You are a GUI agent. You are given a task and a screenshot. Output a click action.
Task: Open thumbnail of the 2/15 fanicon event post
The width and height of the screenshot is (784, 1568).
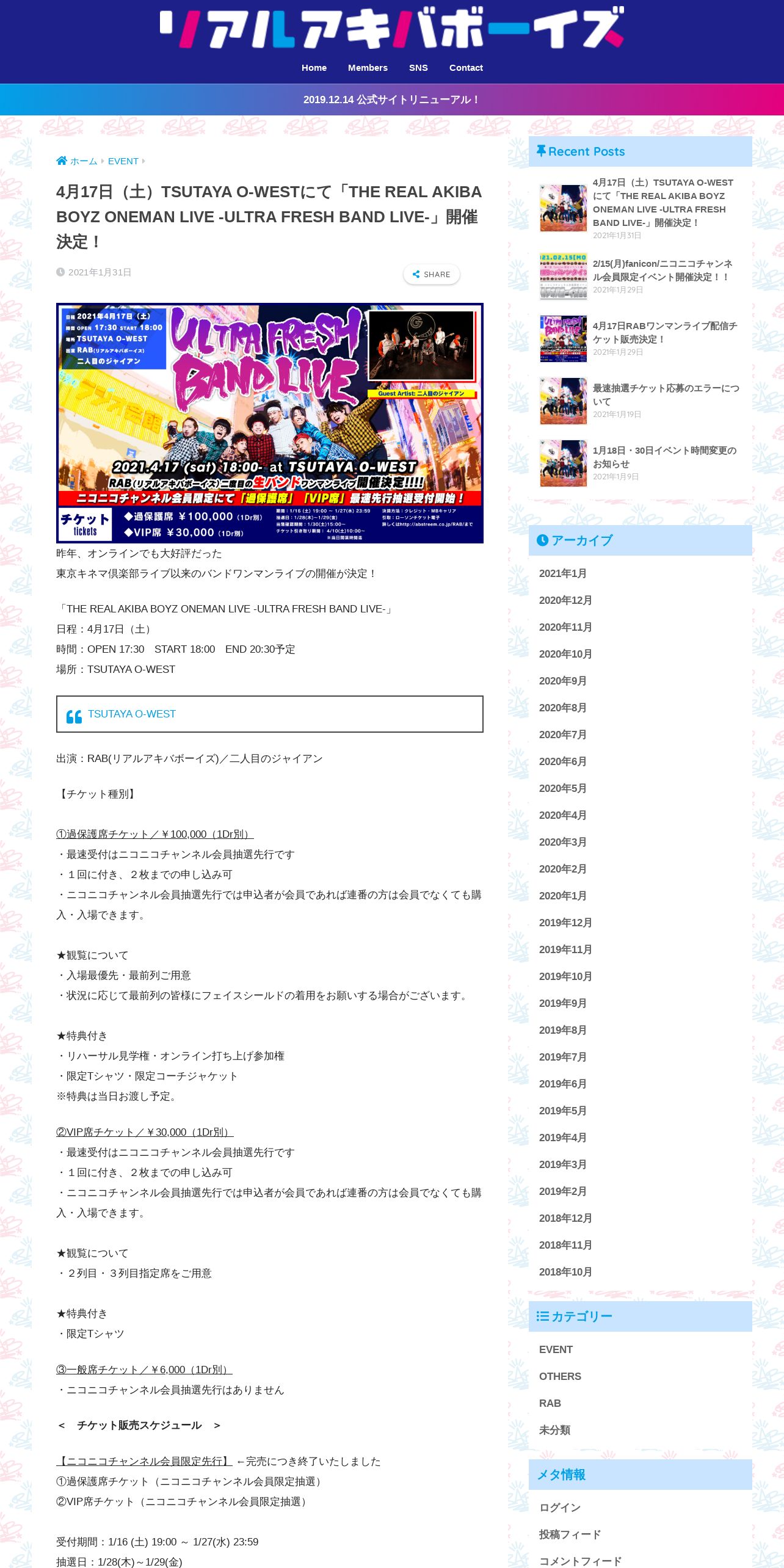(563, 277)
